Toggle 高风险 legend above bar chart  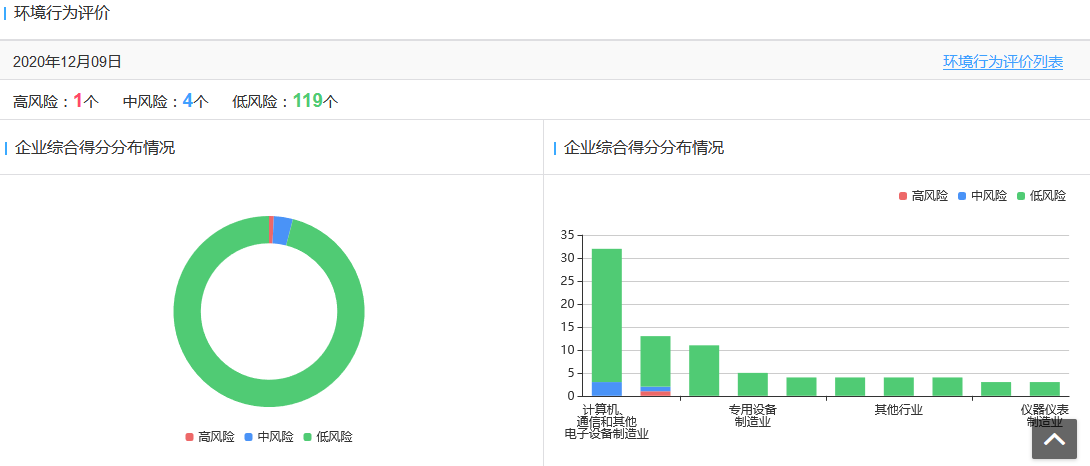[922, 196]
